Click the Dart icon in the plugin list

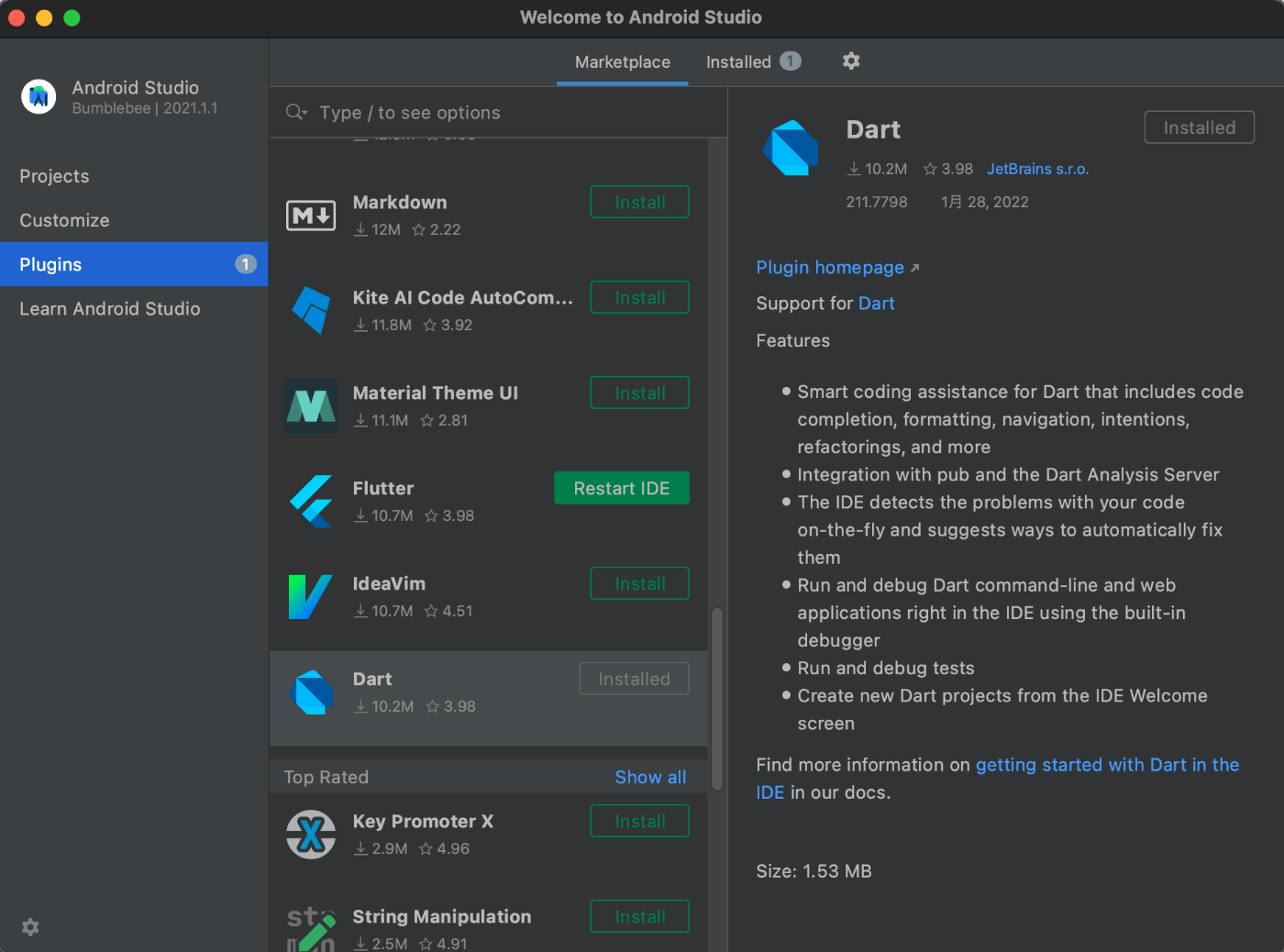point(311,692)
